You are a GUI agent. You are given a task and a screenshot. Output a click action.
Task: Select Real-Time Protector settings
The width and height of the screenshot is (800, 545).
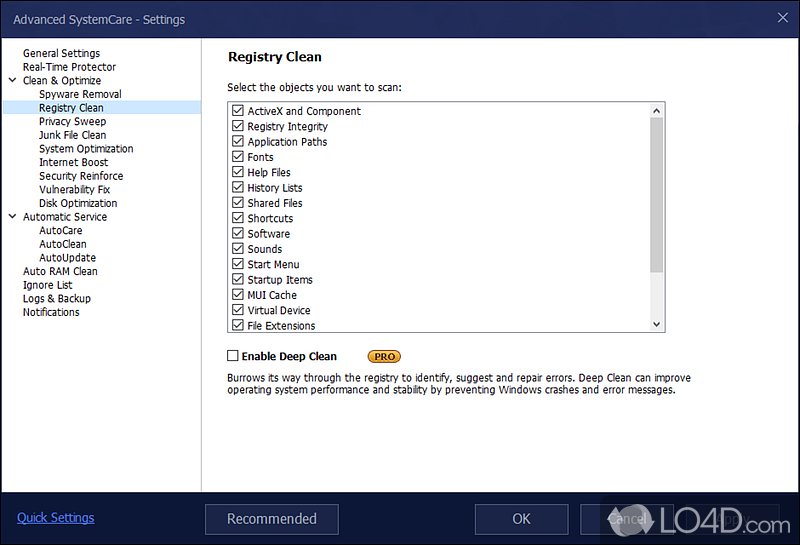tap(69, 67)
